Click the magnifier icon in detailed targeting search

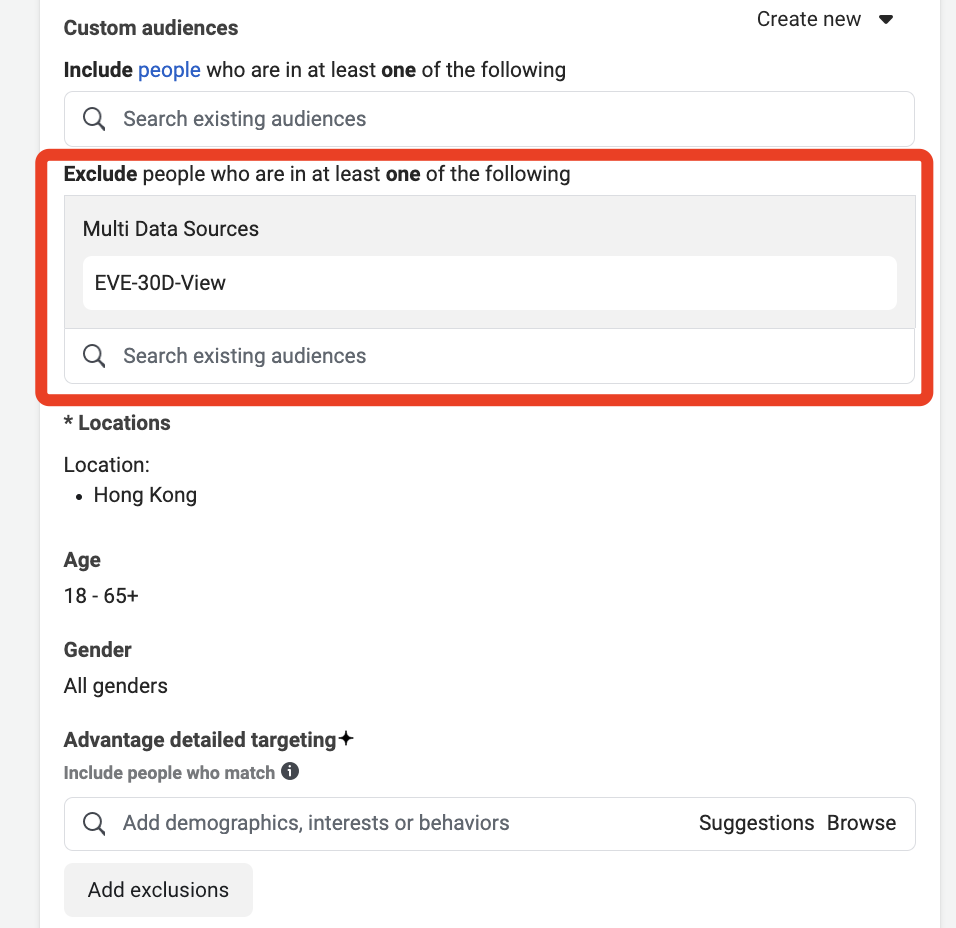pos(94,823)
